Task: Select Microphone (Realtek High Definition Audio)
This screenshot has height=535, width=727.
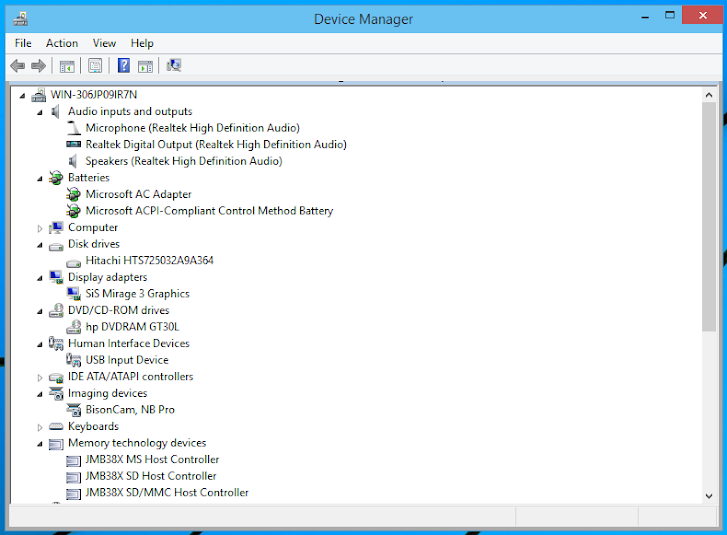Action: coord(192,128)
